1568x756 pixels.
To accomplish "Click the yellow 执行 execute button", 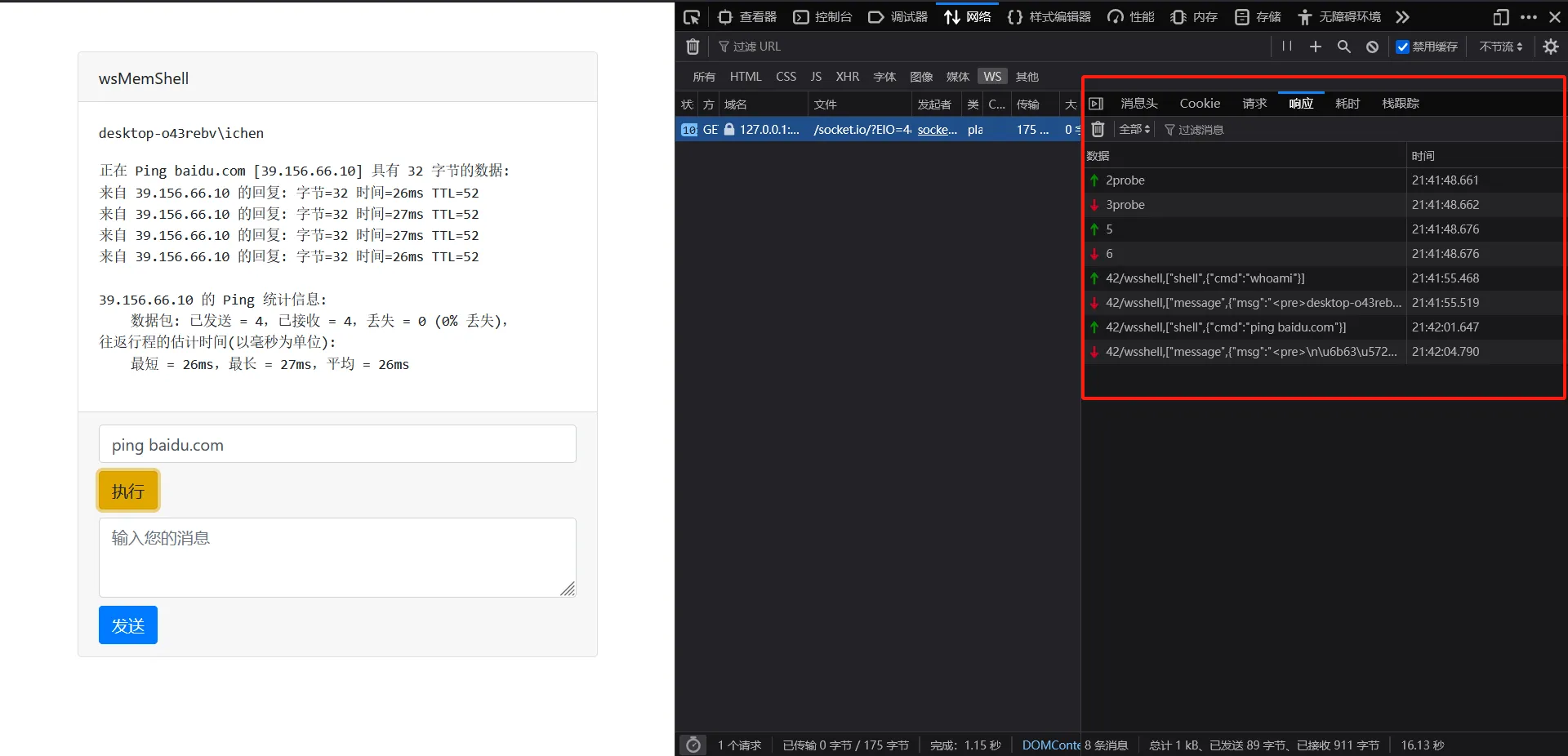I will pos(128,491).
